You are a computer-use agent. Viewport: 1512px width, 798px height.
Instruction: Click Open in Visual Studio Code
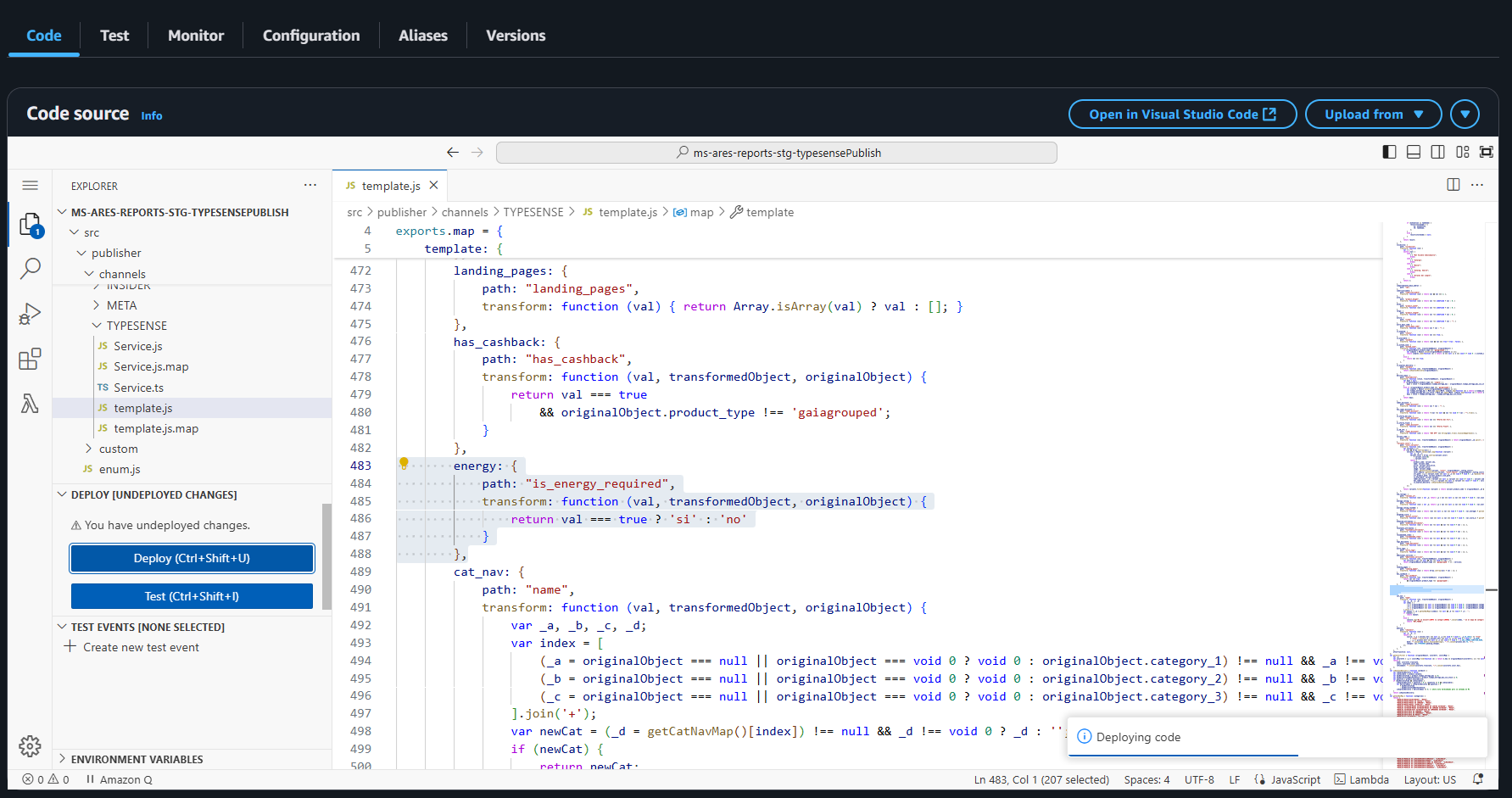coord(1181,114)
